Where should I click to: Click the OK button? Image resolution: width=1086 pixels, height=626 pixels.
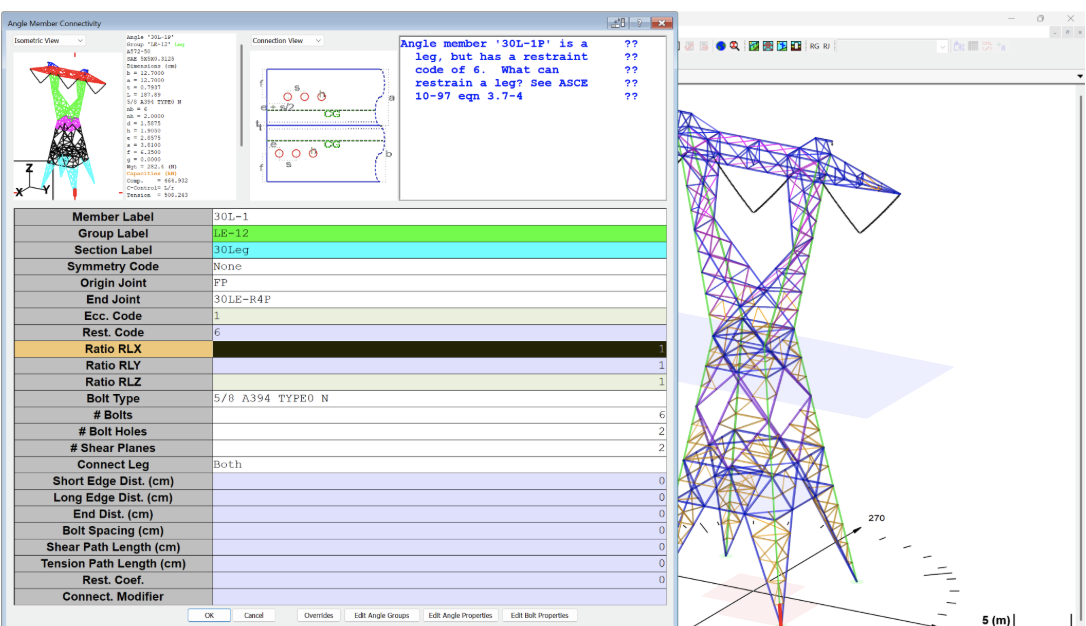(209, 615)
